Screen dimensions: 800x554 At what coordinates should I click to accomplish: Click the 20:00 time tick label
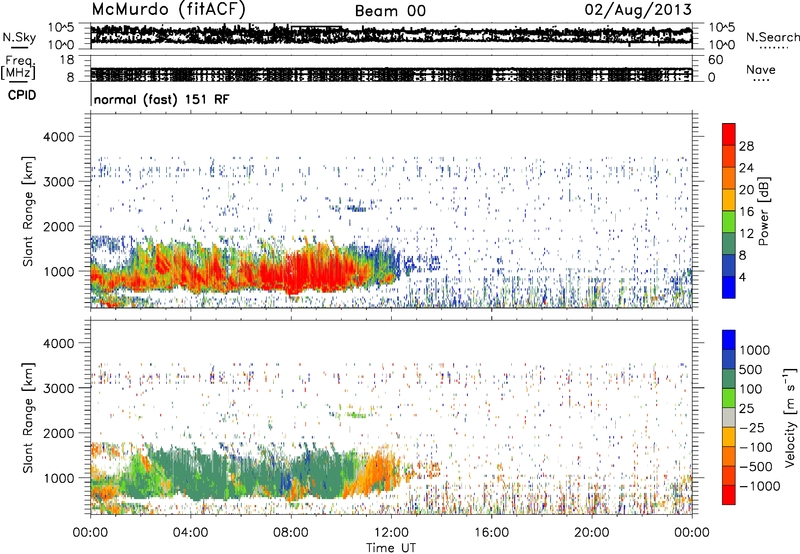[591, 533]
